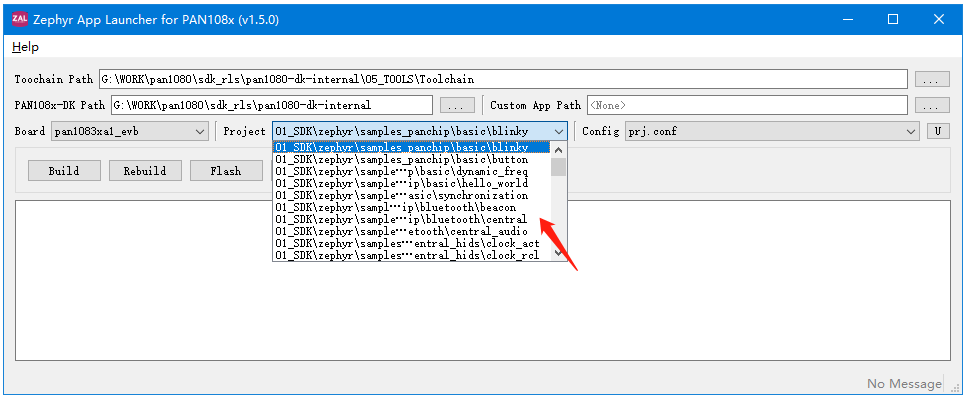Edit the Toochain Path input field
This screenshot has height=398, width=966.
click(x=503, y=79)
